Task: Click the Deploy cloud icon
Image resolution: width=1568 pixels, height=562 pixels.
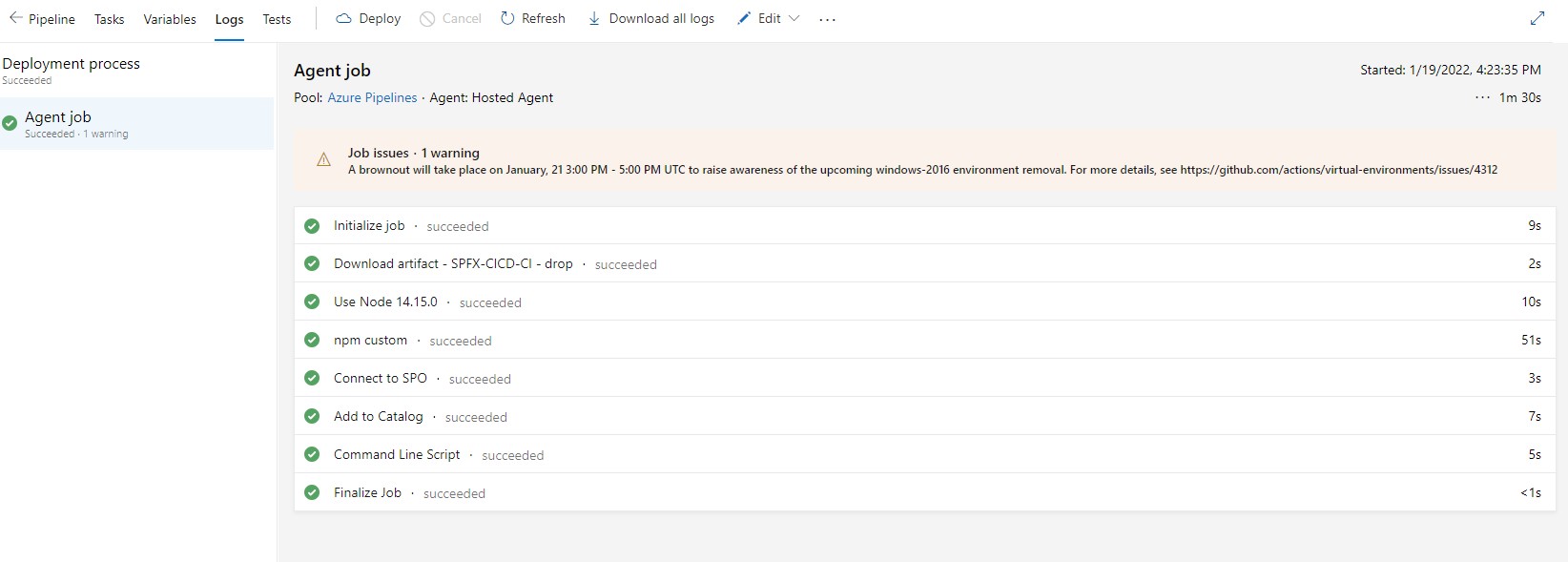Action: pos(344,19)
